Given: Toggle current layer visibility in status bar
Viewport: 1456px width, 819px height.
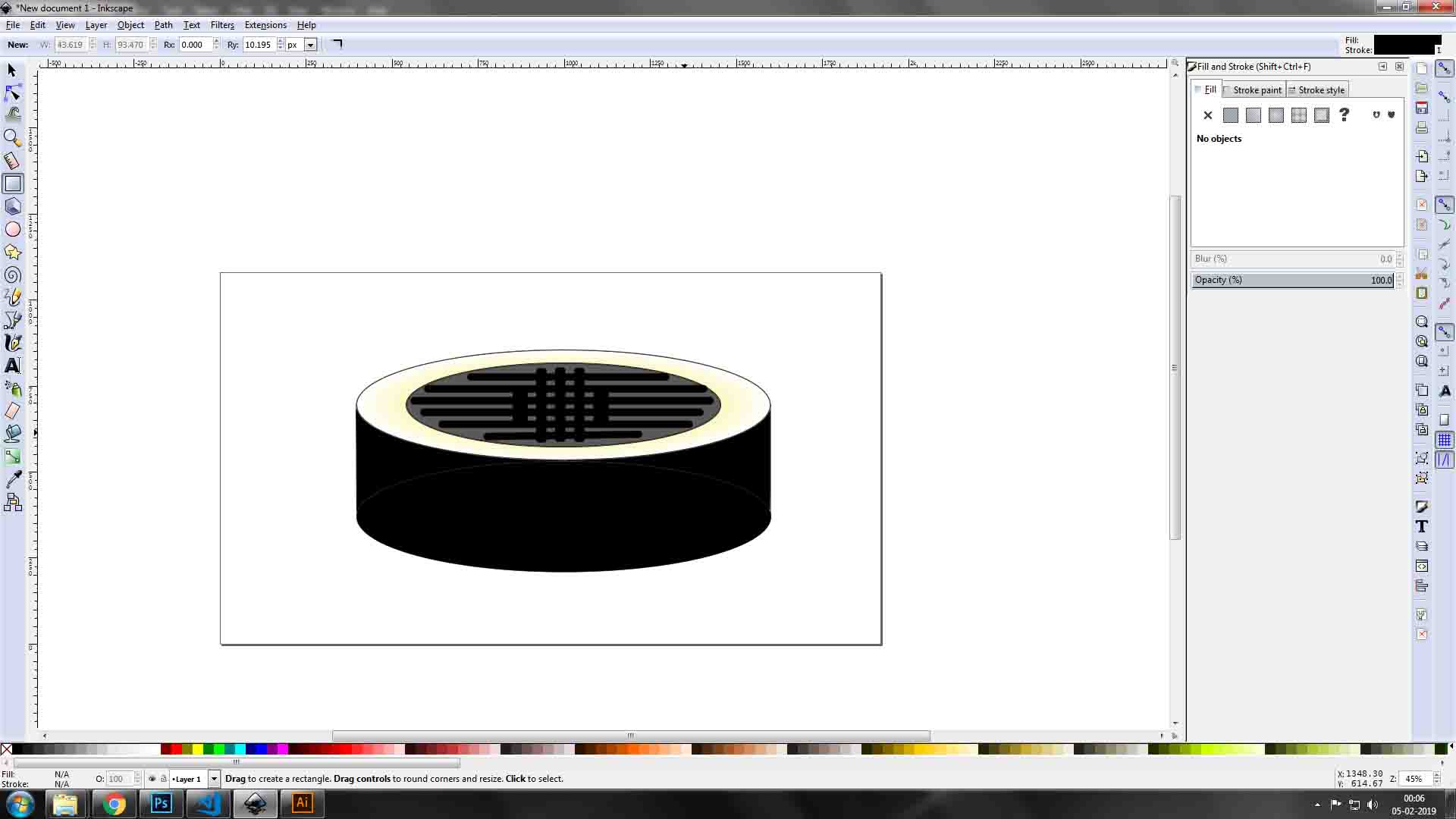Looking at the screenshot, I should click(x=152, y=779).
